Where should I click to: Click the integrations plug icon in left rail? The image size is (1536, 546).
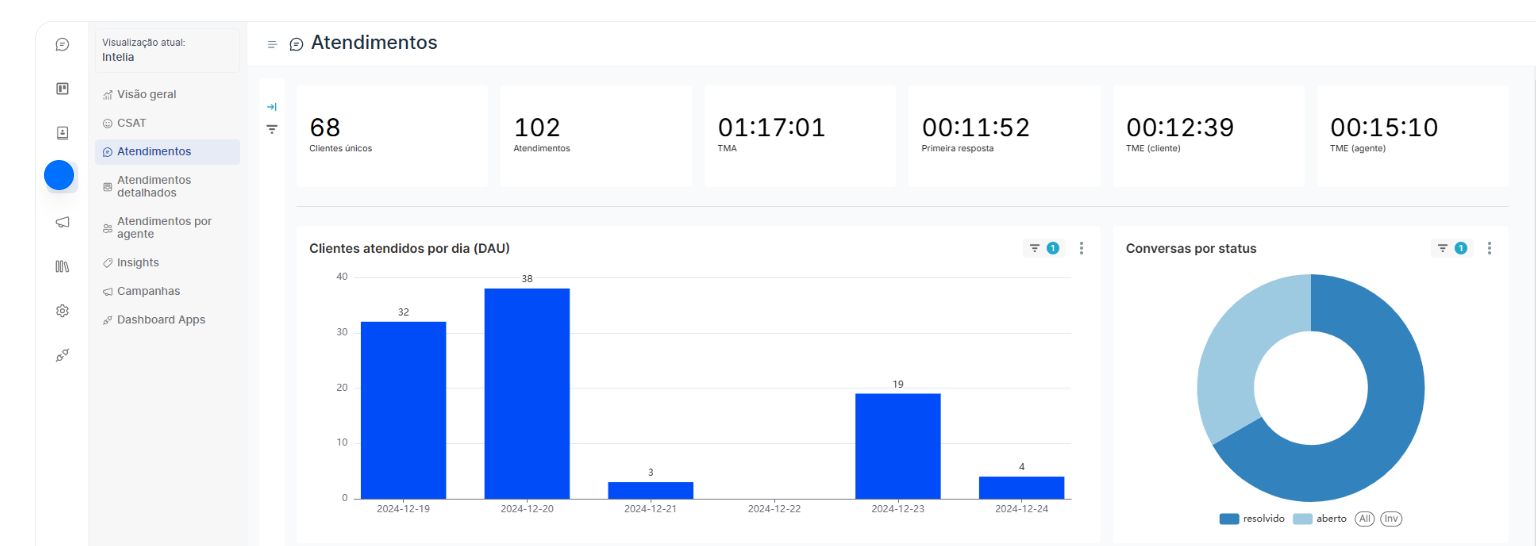(62, 355)
